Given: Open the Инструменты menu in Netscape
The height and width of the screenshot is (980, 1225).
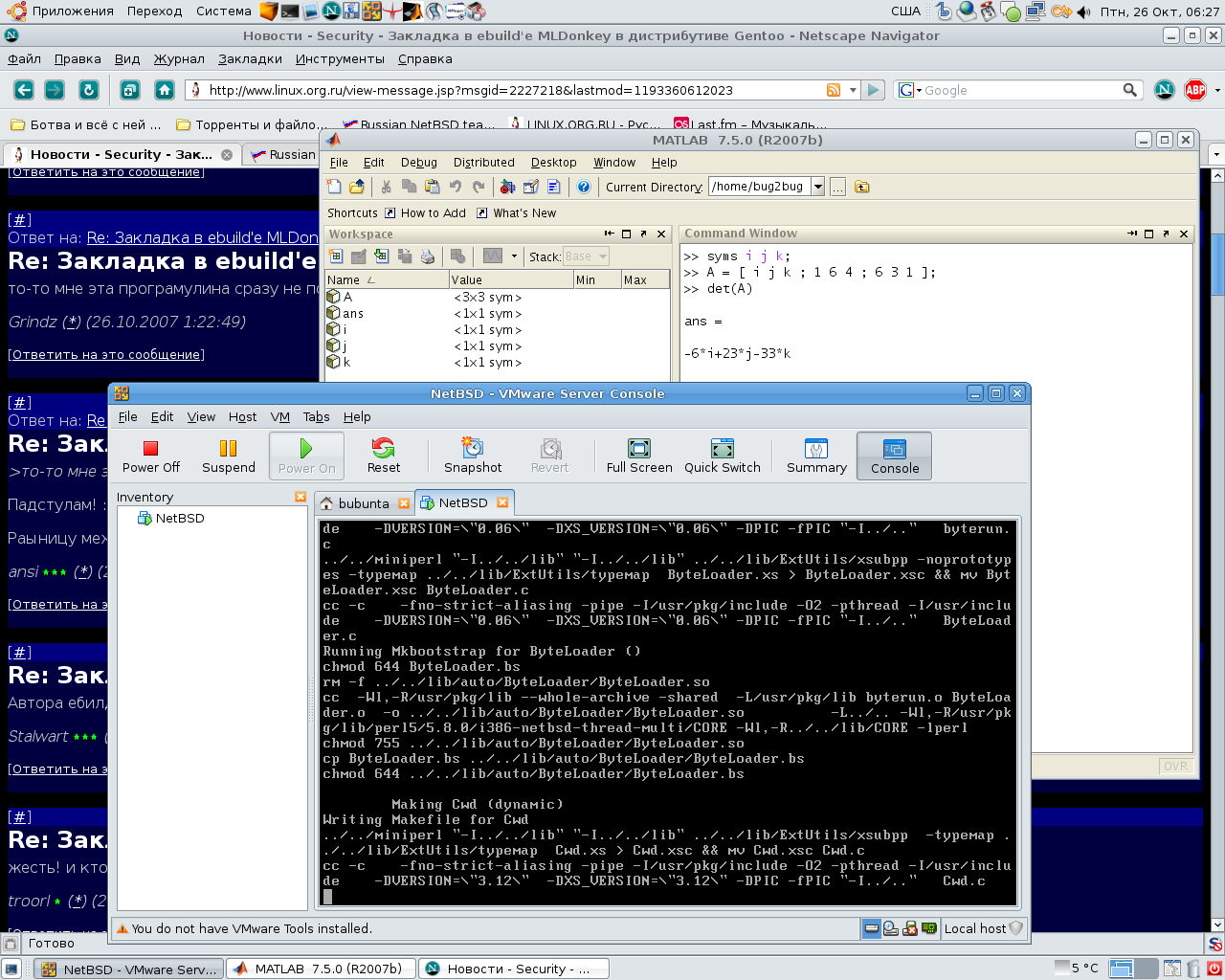Looking at the screenshot, I should click(x=340, y=58).
